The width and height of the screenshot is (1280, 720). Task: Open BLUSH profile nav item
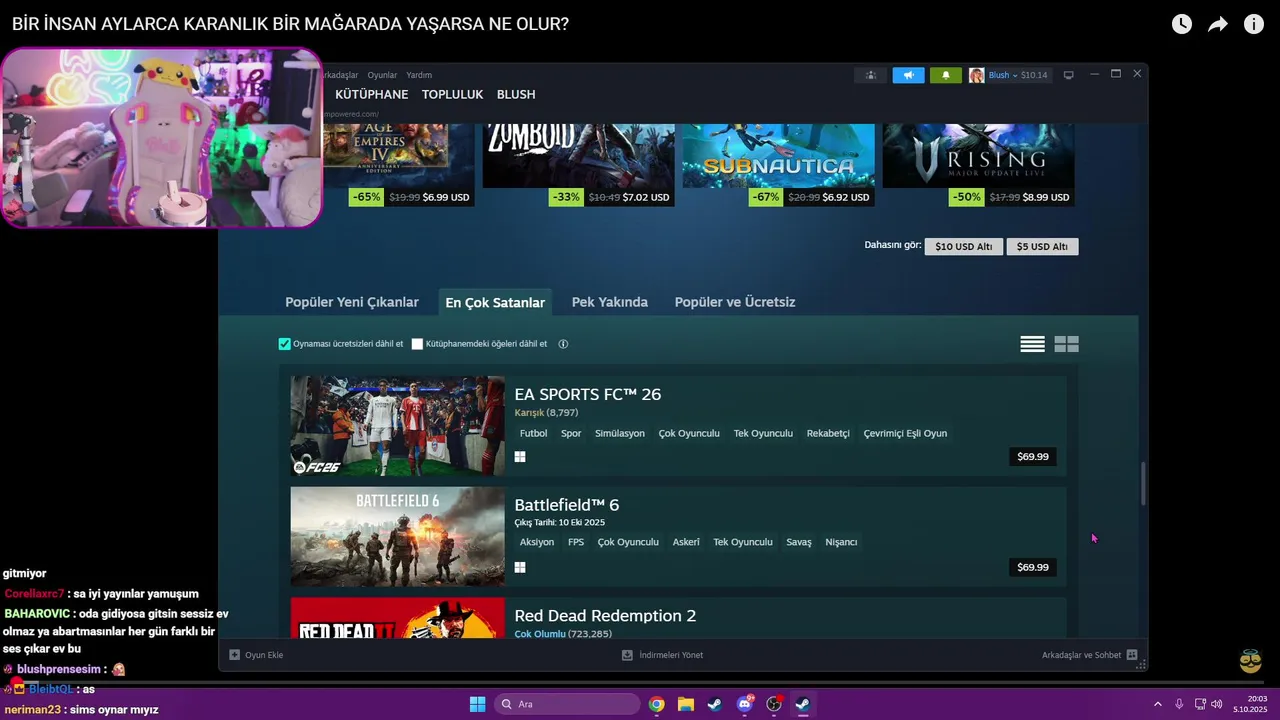click(x=516, y=94)
